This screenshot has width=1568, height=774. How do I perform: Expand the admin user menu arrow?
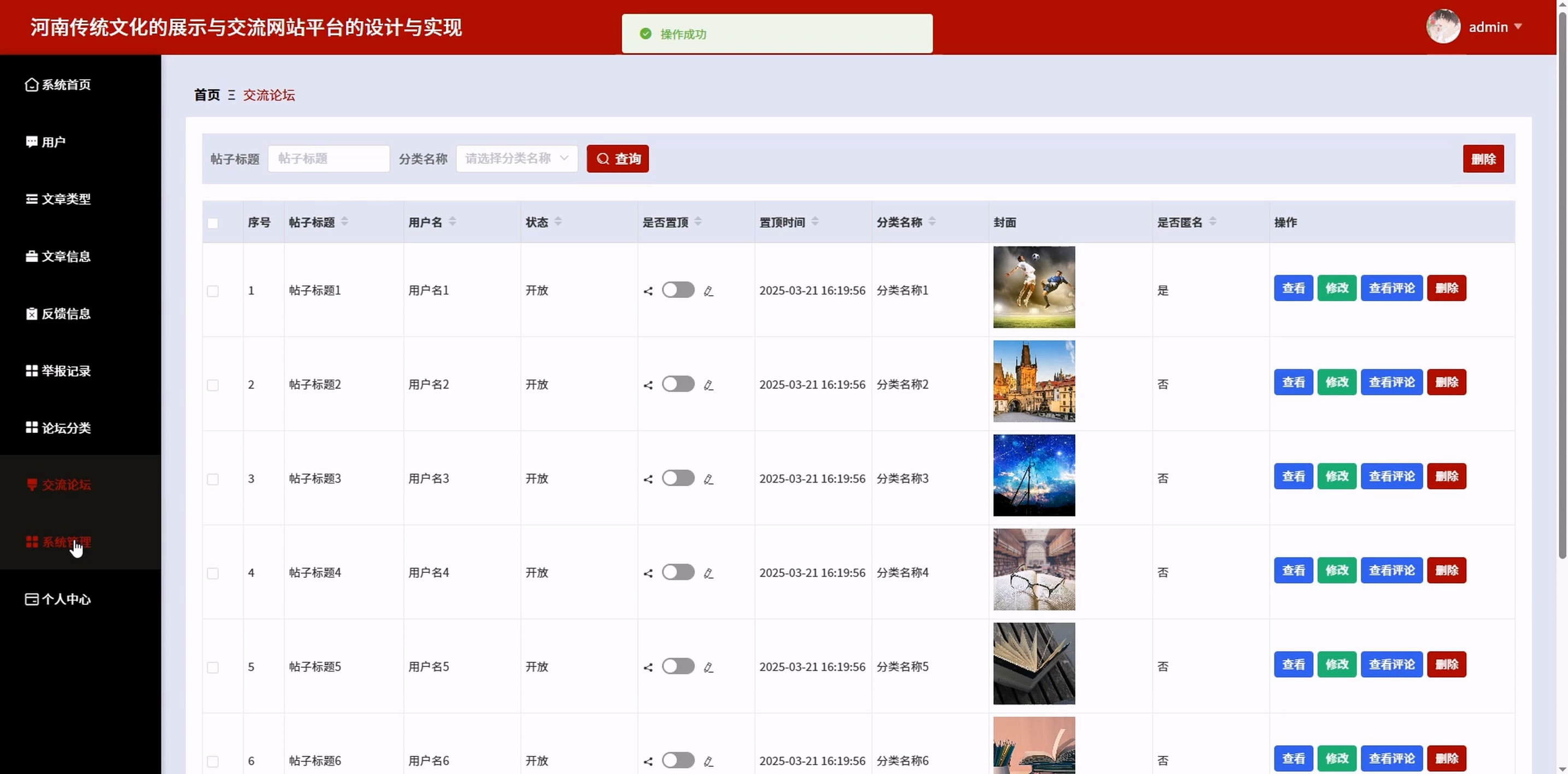point(1518,27)
